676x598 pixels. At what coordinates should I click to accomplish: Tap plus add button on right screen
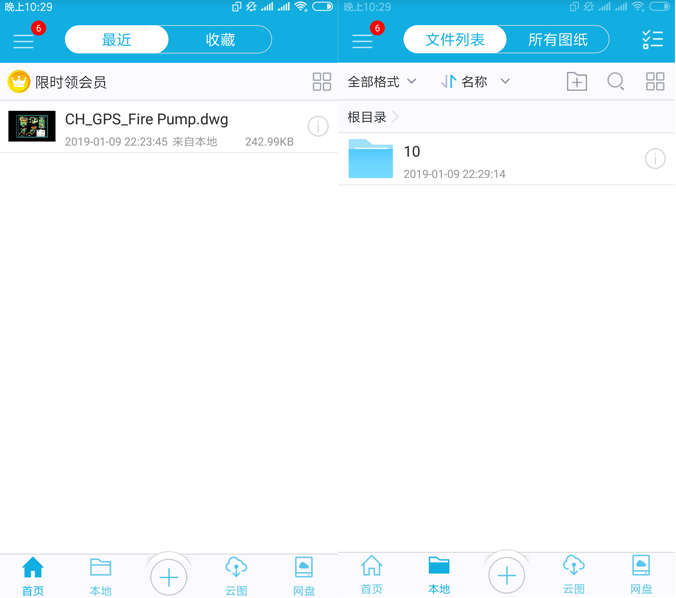coord(507,575)
